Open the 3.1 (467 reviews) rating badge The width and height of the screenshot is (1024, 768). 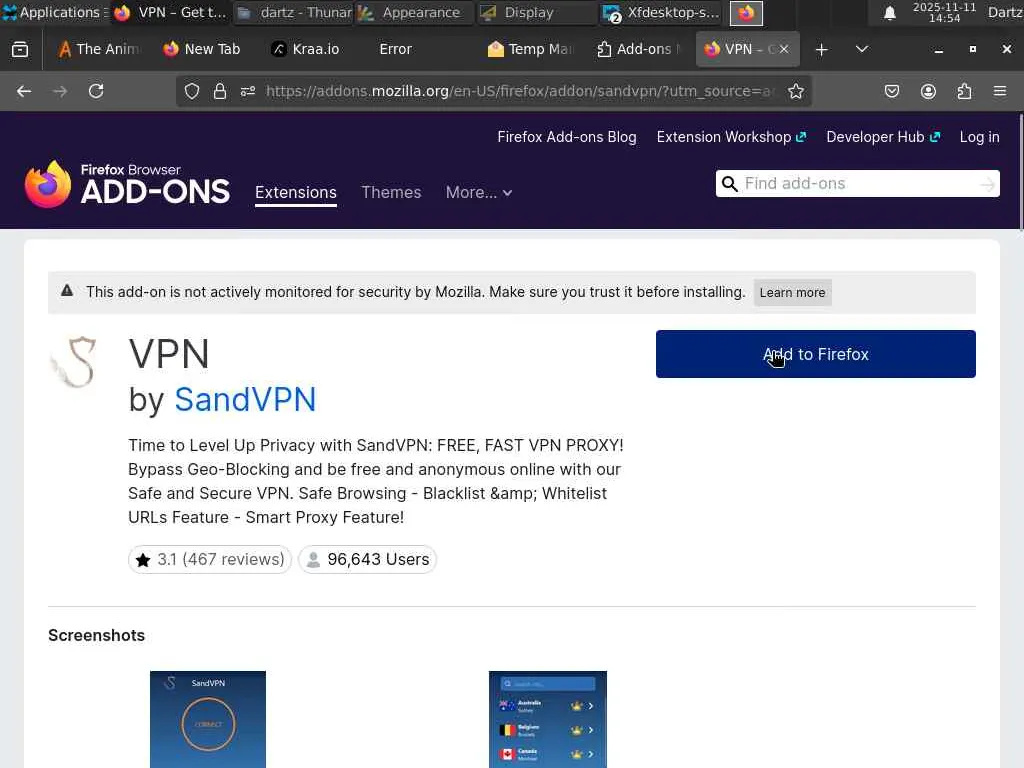[x=210, y=560]
